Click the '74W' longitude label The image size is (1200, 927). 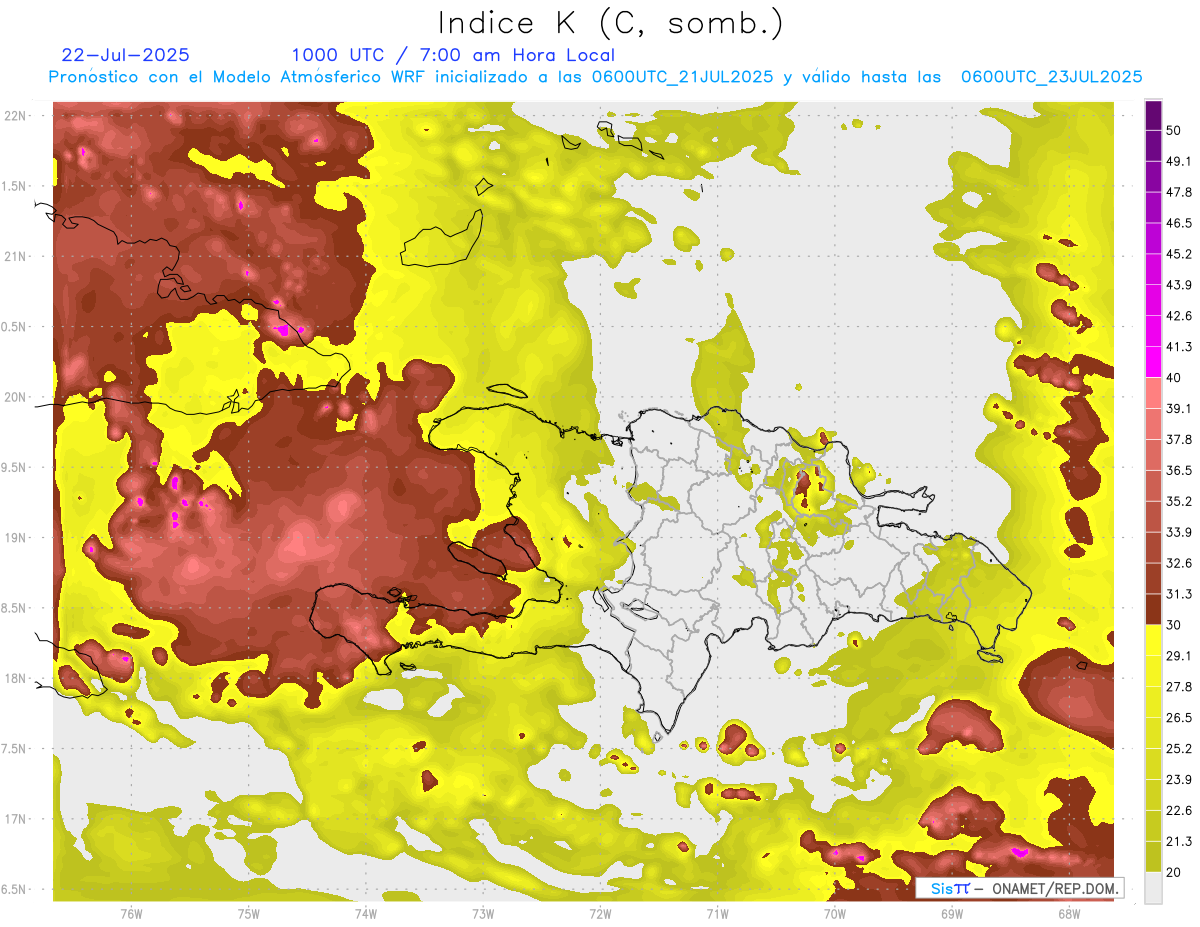tap(366, 913)
